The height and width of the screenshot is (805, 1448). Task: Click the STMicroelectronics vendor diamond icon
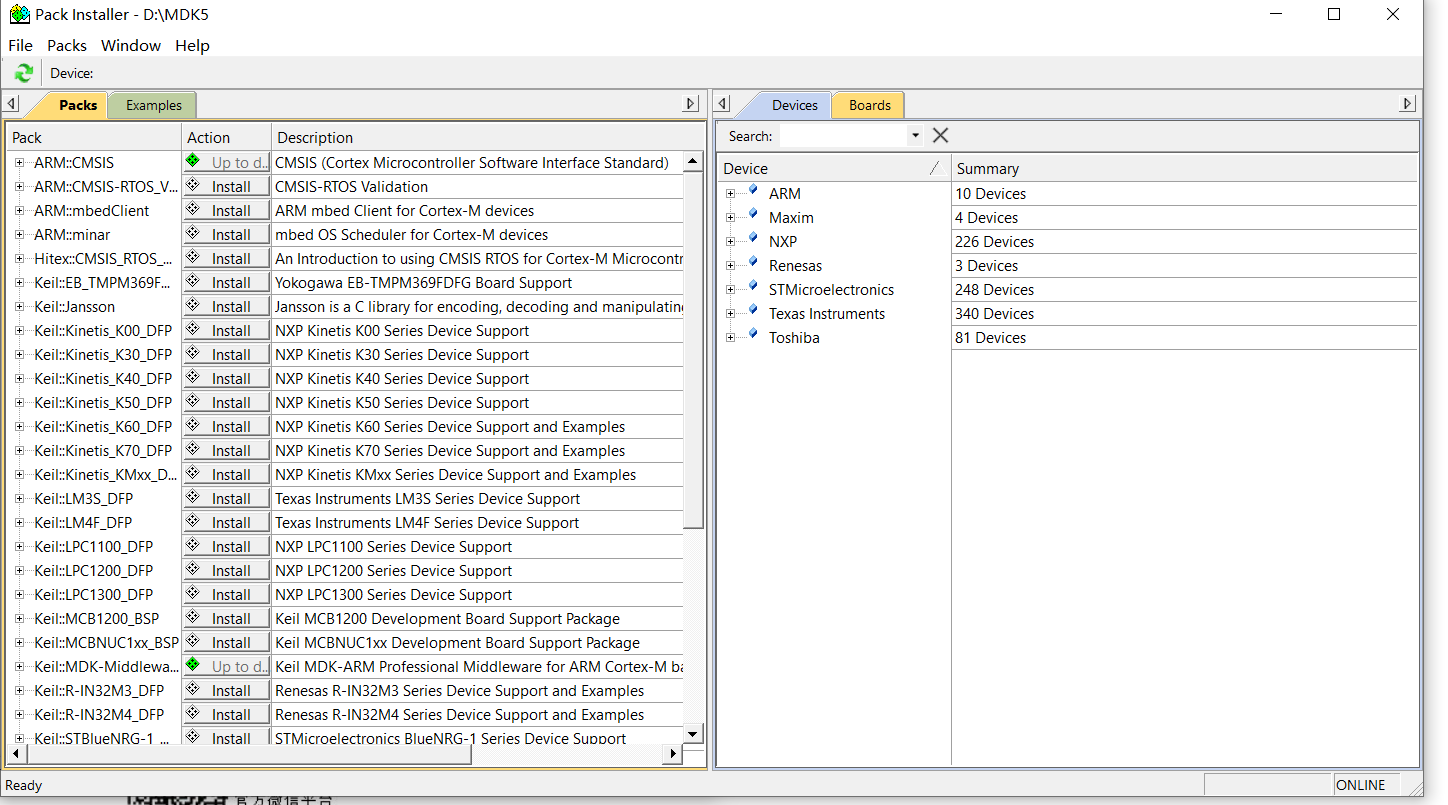(752, 285)
